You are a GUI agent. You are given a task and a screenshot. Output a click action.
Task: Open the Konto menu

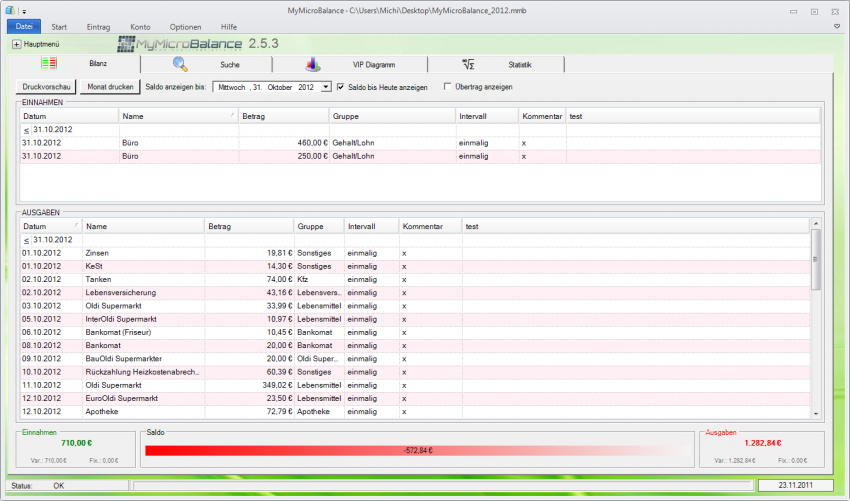click(x=140, y=26)
